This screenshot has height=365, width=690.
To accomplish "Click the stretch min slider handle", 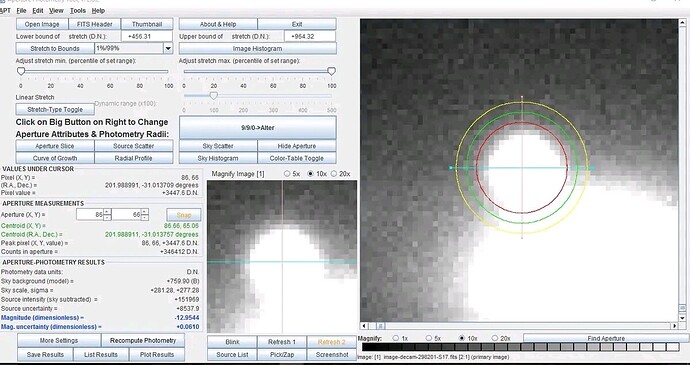I will pyautogui.click(x=21, y=71).
